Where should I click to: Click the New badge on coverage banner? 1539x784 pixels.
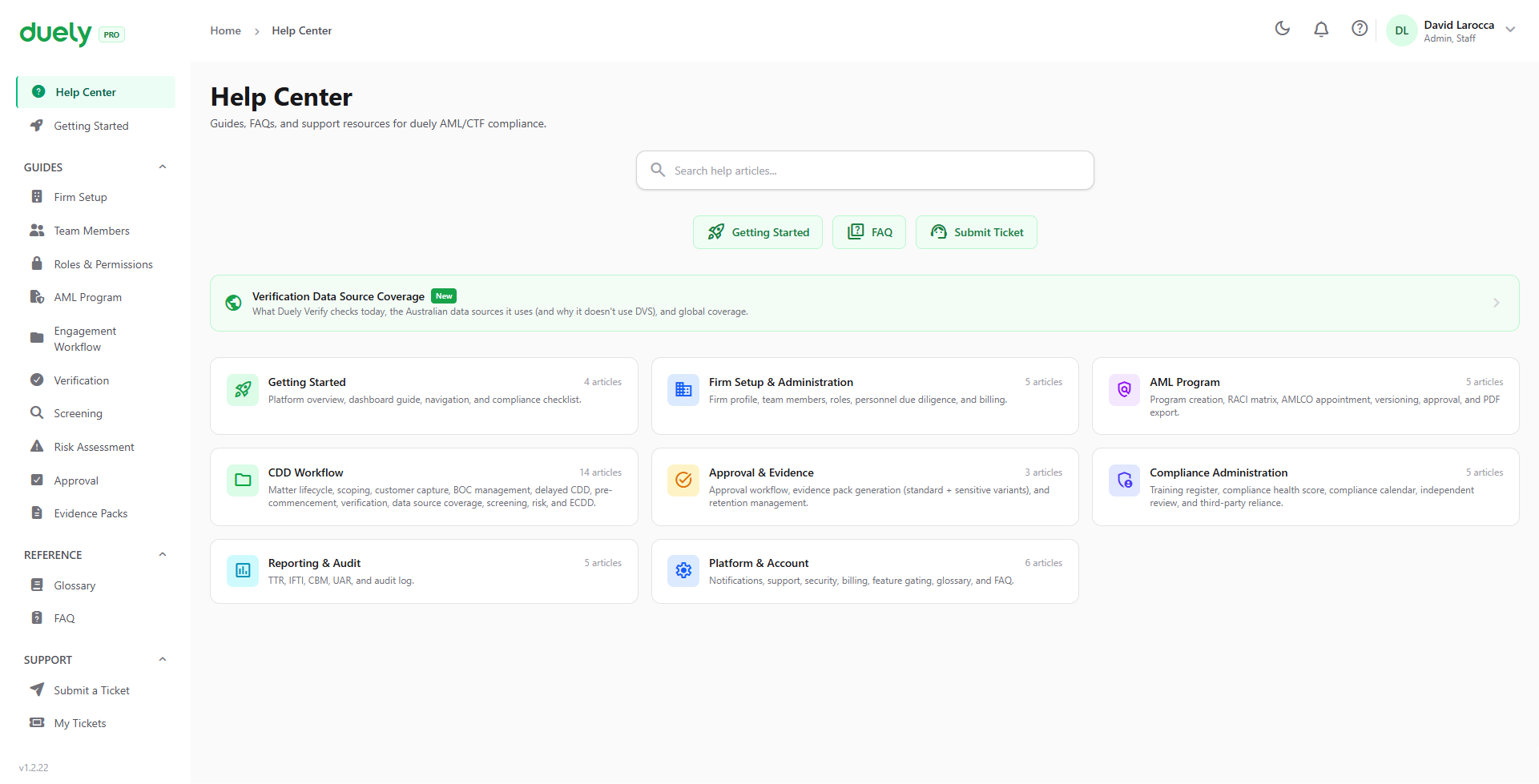pos(444,296)
